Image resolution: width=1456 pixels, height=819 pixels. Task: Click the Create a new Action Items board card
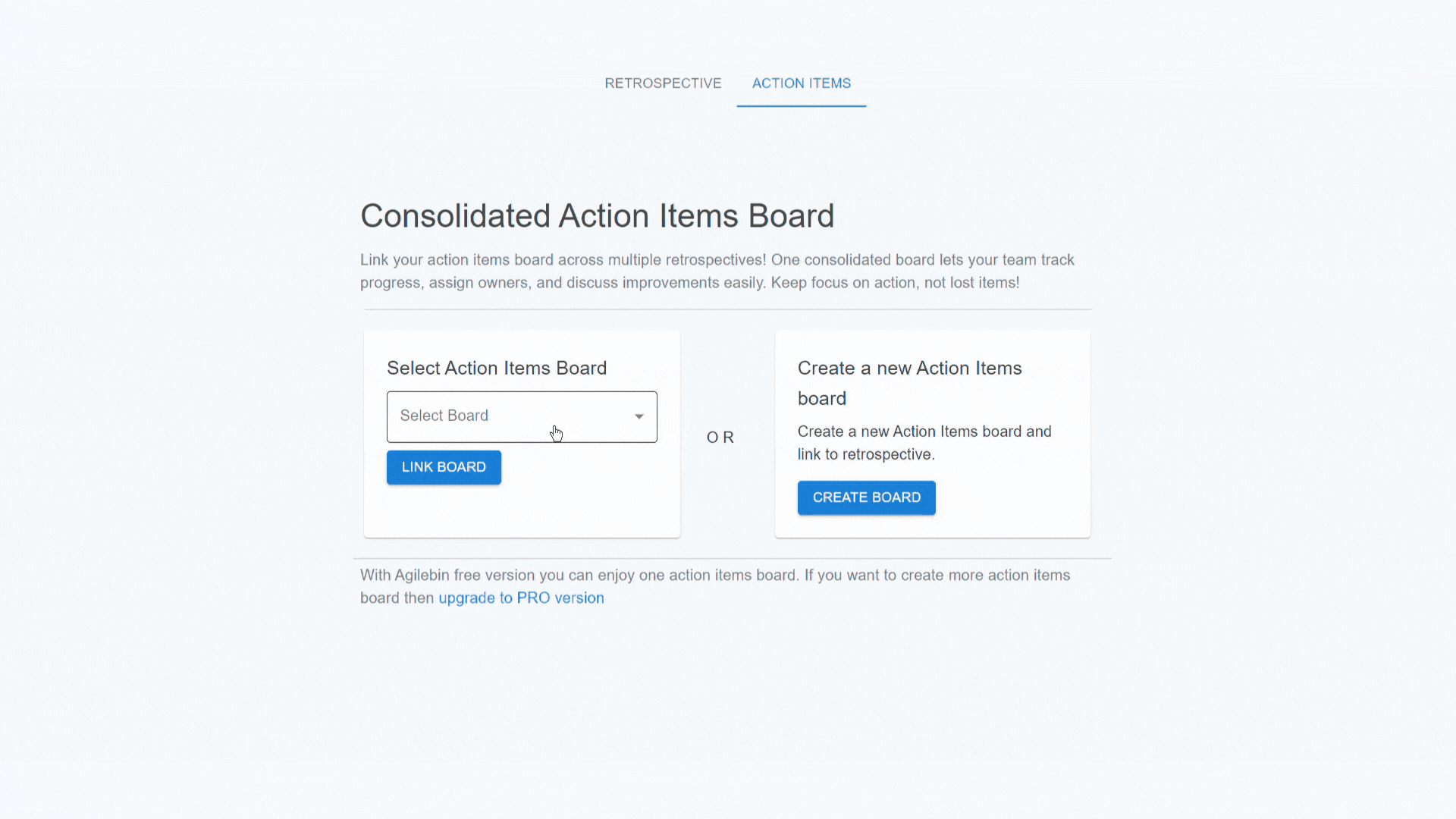tap(933, 432)
